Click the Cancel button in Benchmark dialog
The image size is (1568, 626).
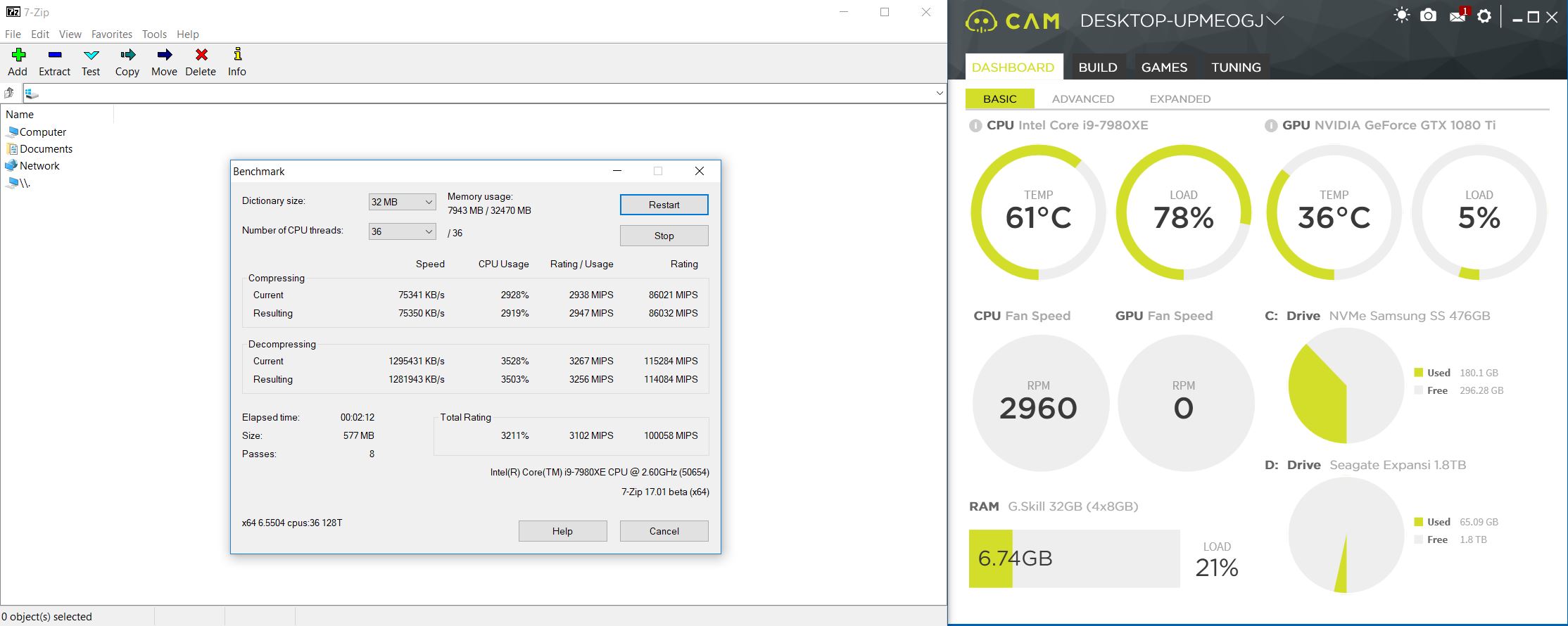tap(664, 531)
